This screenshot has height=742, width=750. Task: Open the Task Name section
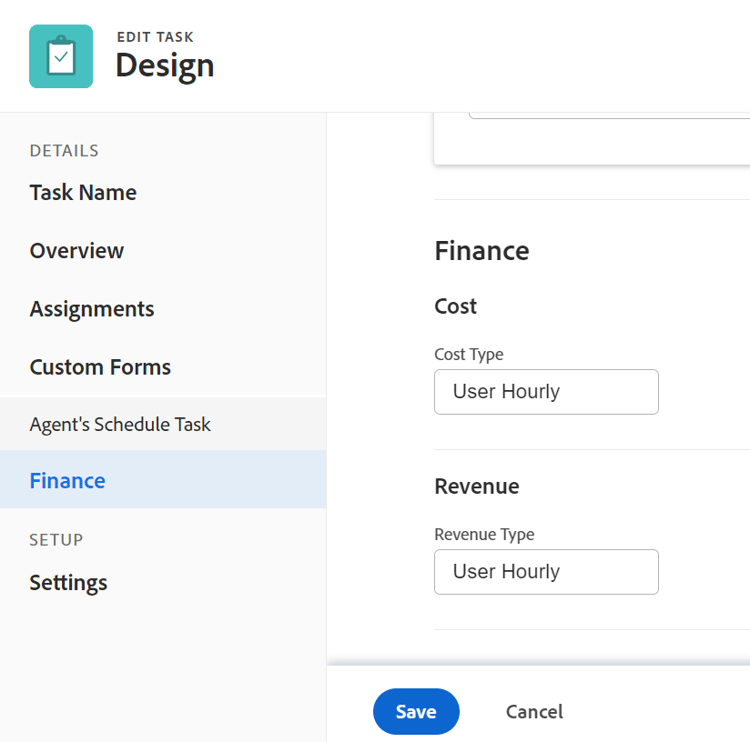[83, 193]
